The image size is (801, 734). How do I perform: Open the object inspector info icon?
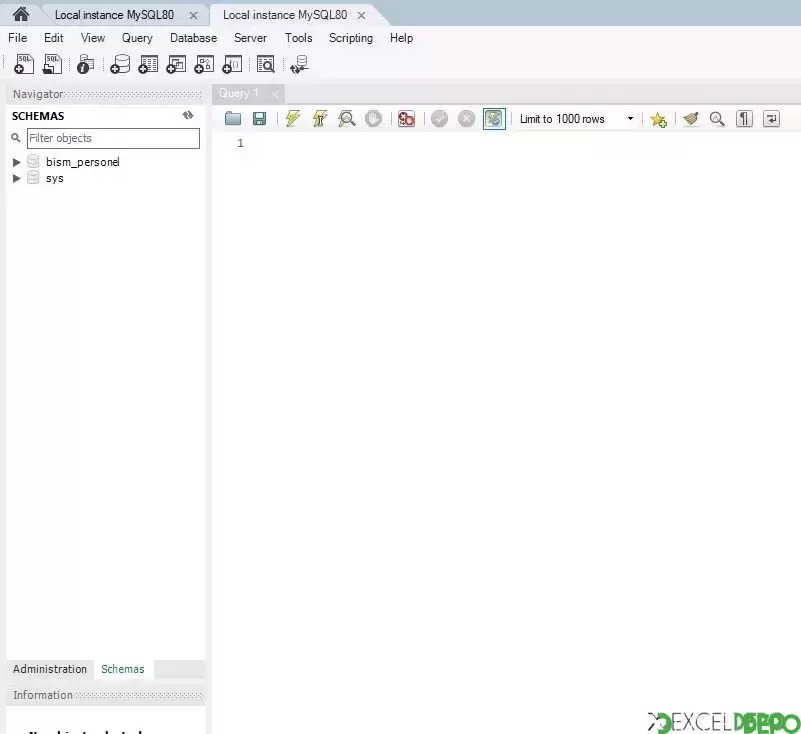pyautogui.click(x=85, y=64)
